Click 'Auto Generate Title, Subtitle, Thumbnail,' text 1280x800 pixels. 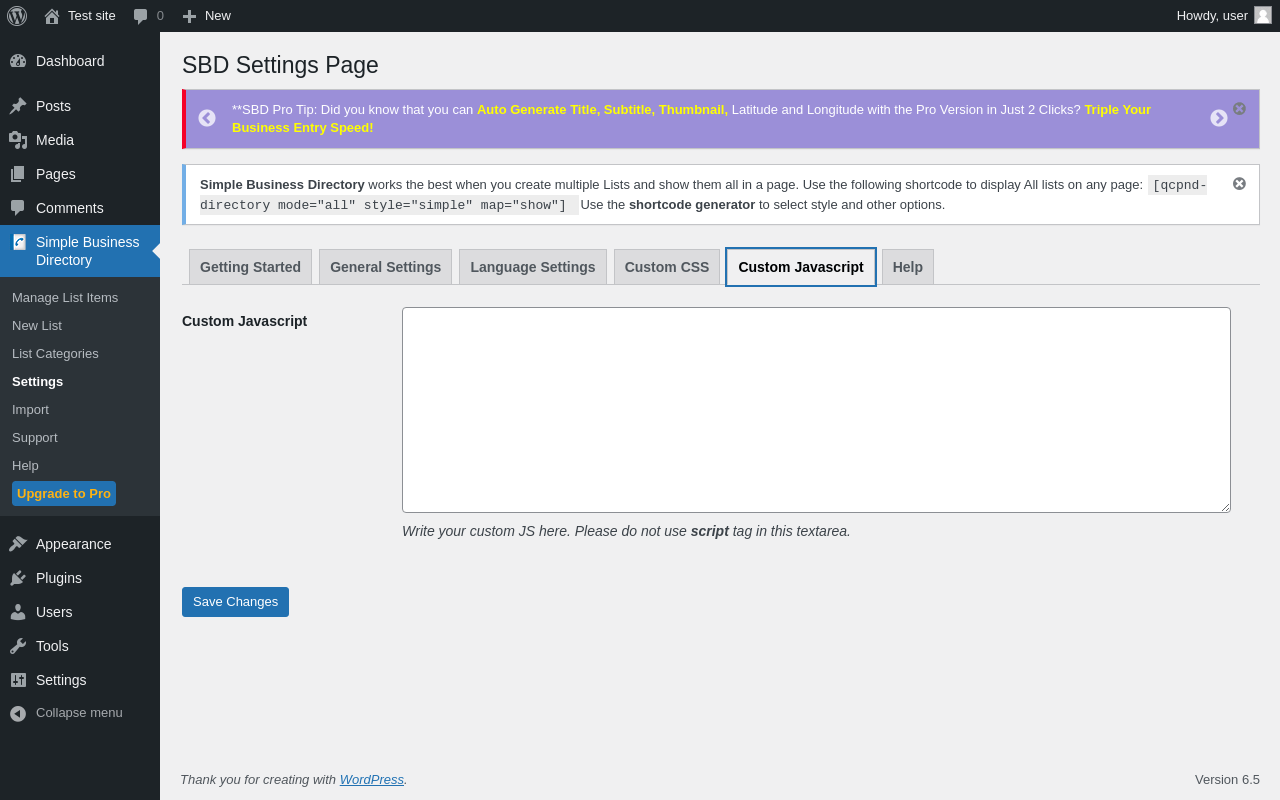(602, 109)
